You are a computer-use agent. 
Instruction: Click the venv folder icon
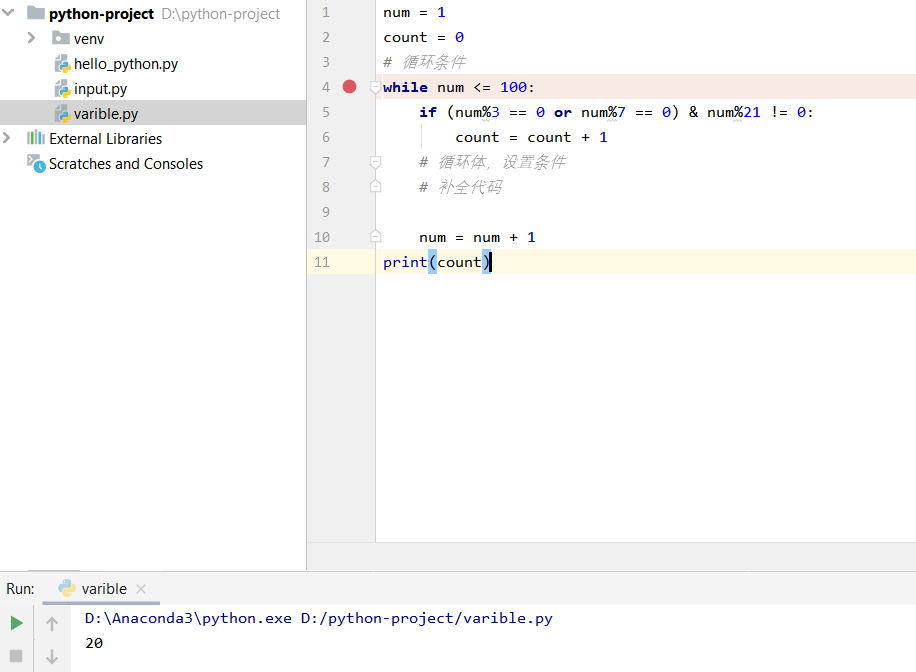(61, 38)
